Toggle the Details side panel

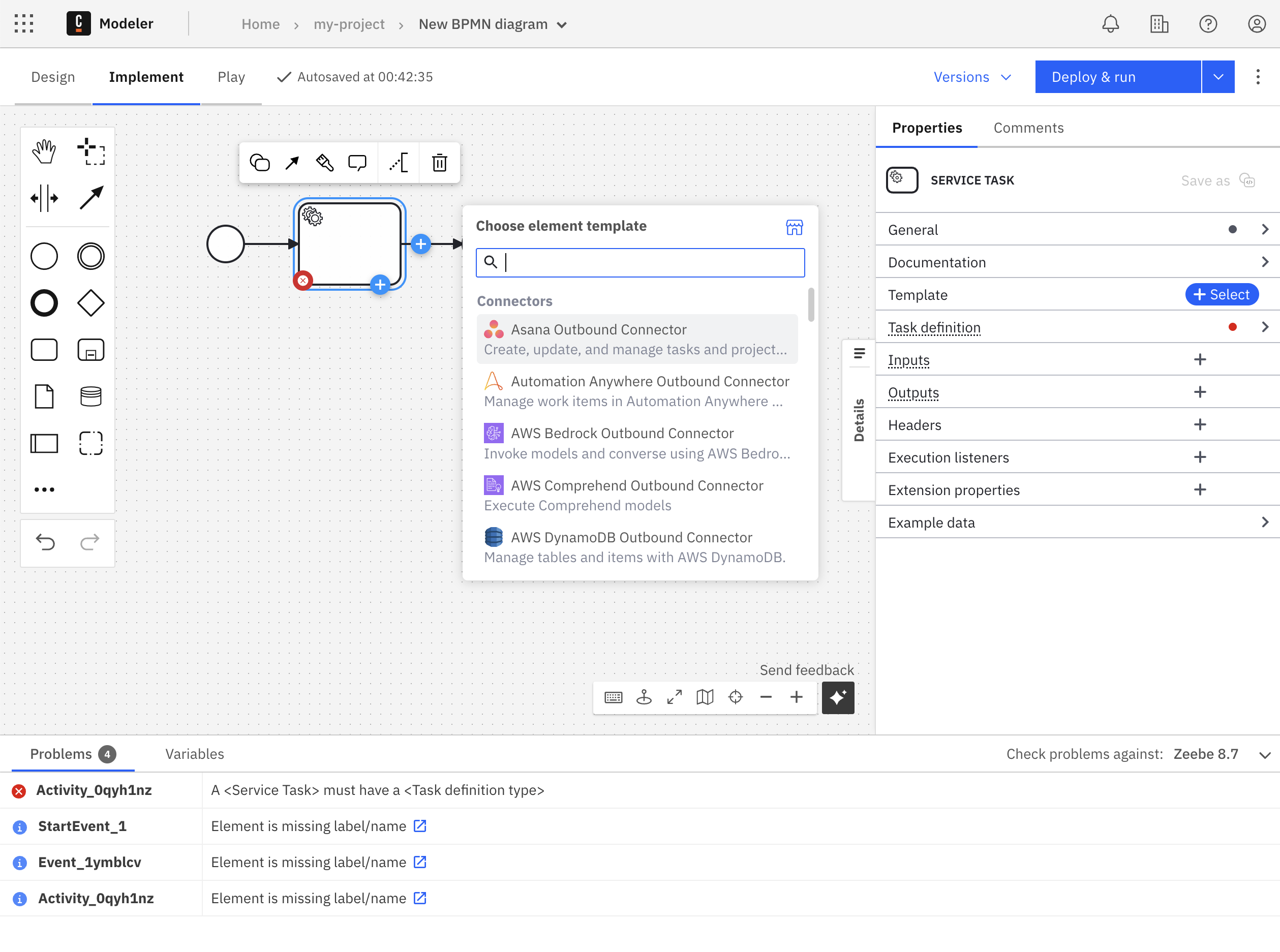point(858,419)
